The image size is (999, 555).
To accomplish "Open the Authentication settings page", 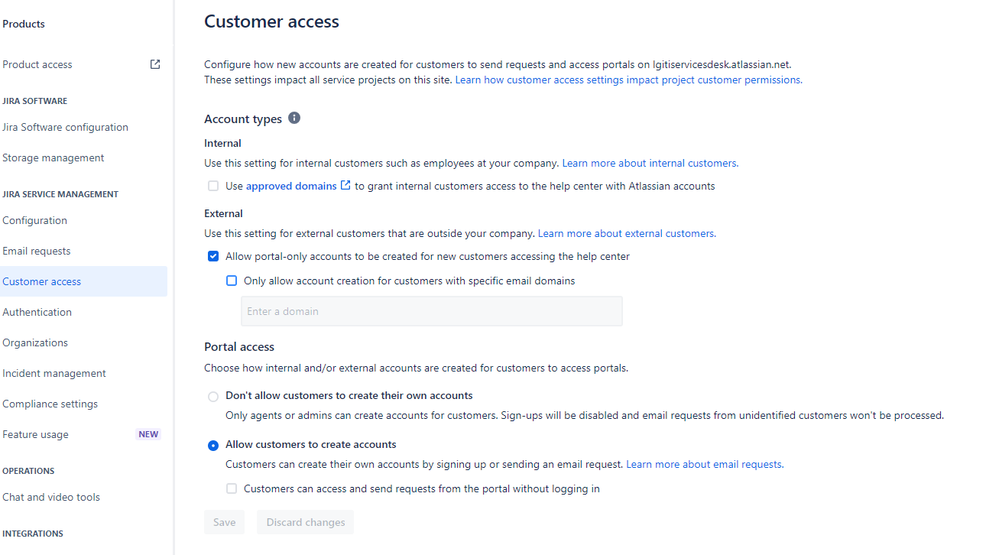I will (x=37, y=312).
